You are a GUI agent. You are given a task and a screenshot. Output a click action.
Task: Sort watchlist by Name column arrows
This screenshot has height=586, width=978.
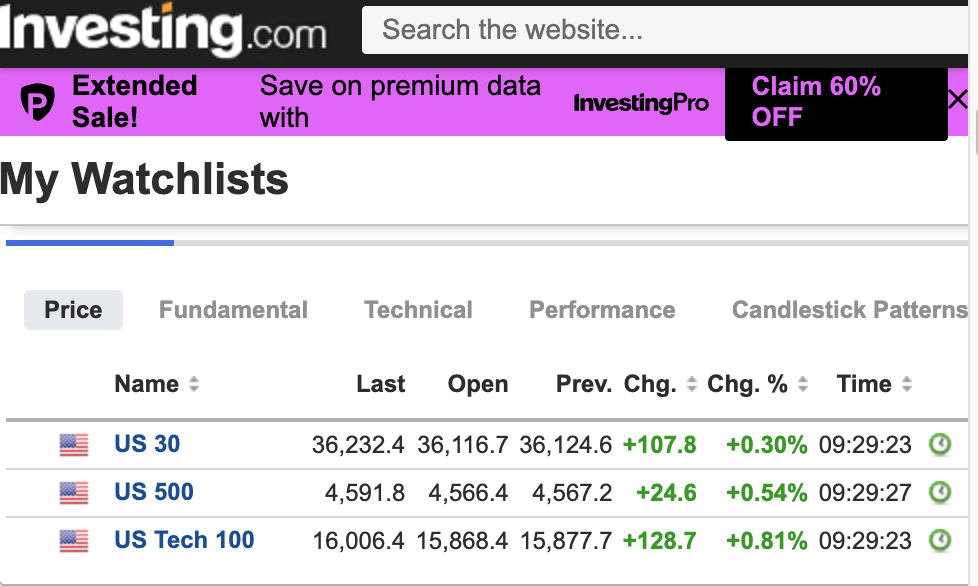pyautogui.click(x=194, y=385)
